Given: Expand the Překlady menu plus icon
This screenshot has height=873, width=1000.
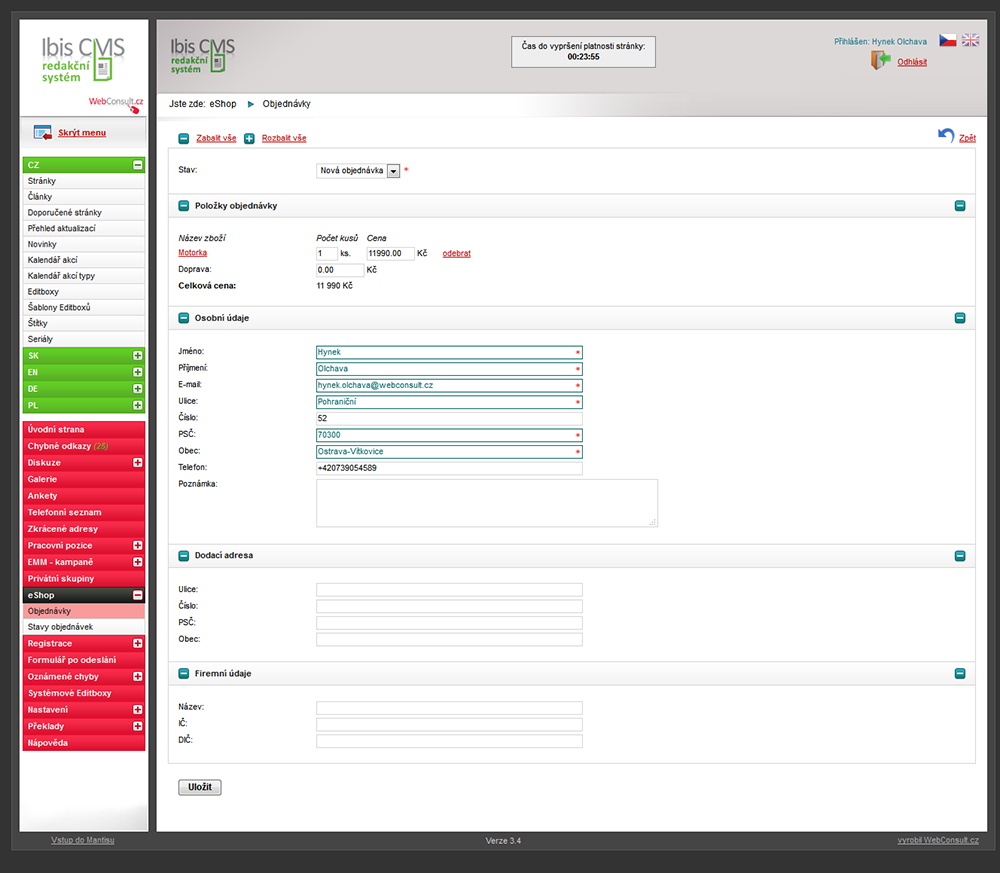Looking at the screenshot, I should (137, 727).
